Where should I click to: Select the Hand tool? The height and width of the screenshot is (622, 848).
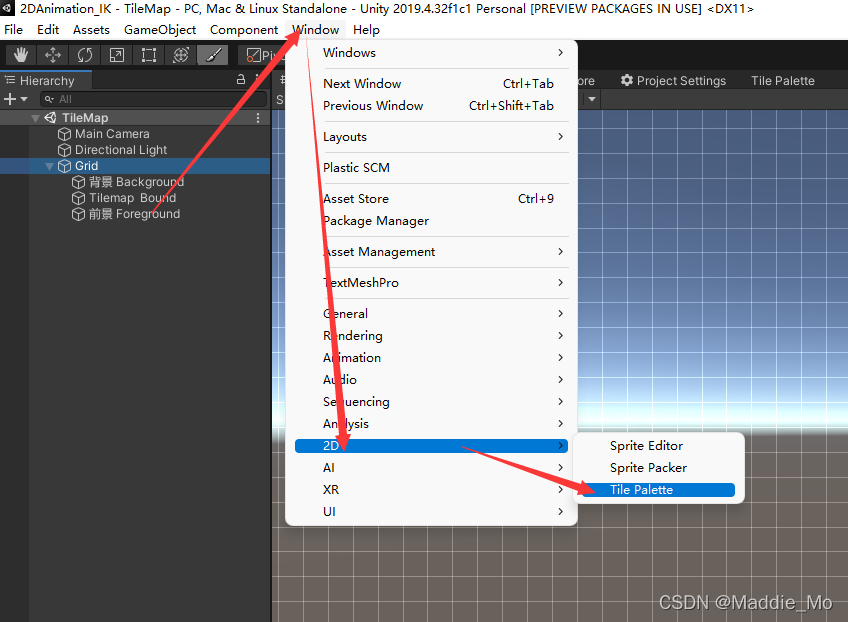pyautogui.click(x=21, y=55)
